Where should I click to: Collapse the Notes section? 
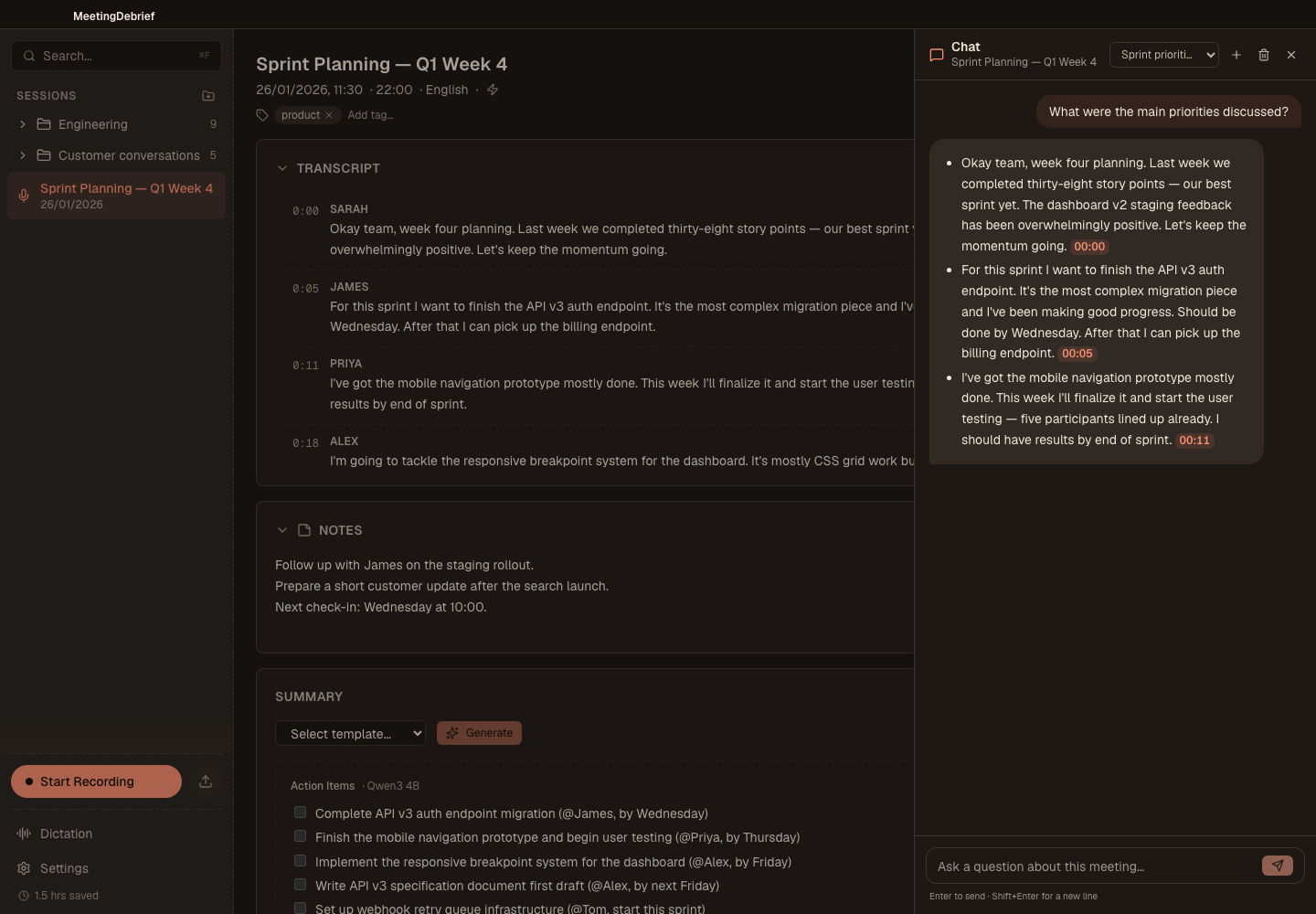(282, 530)
